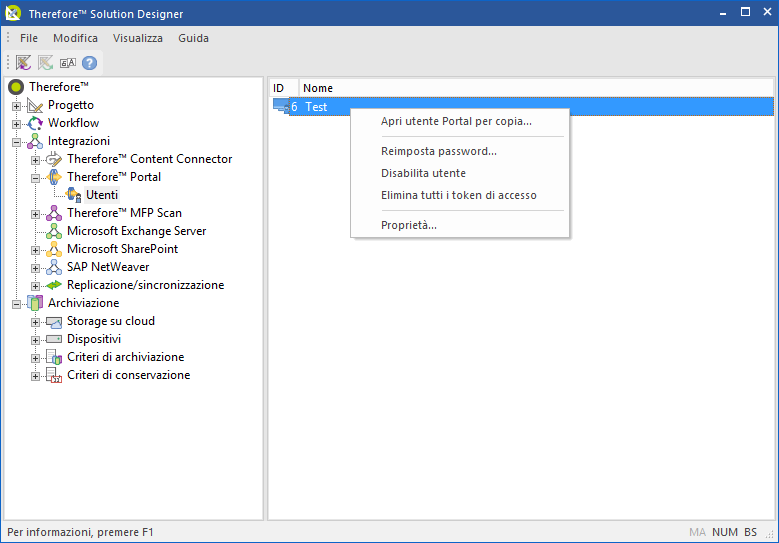779x543 pixels.
Task: Open the Visualizza menu
Action: (138, 38)
